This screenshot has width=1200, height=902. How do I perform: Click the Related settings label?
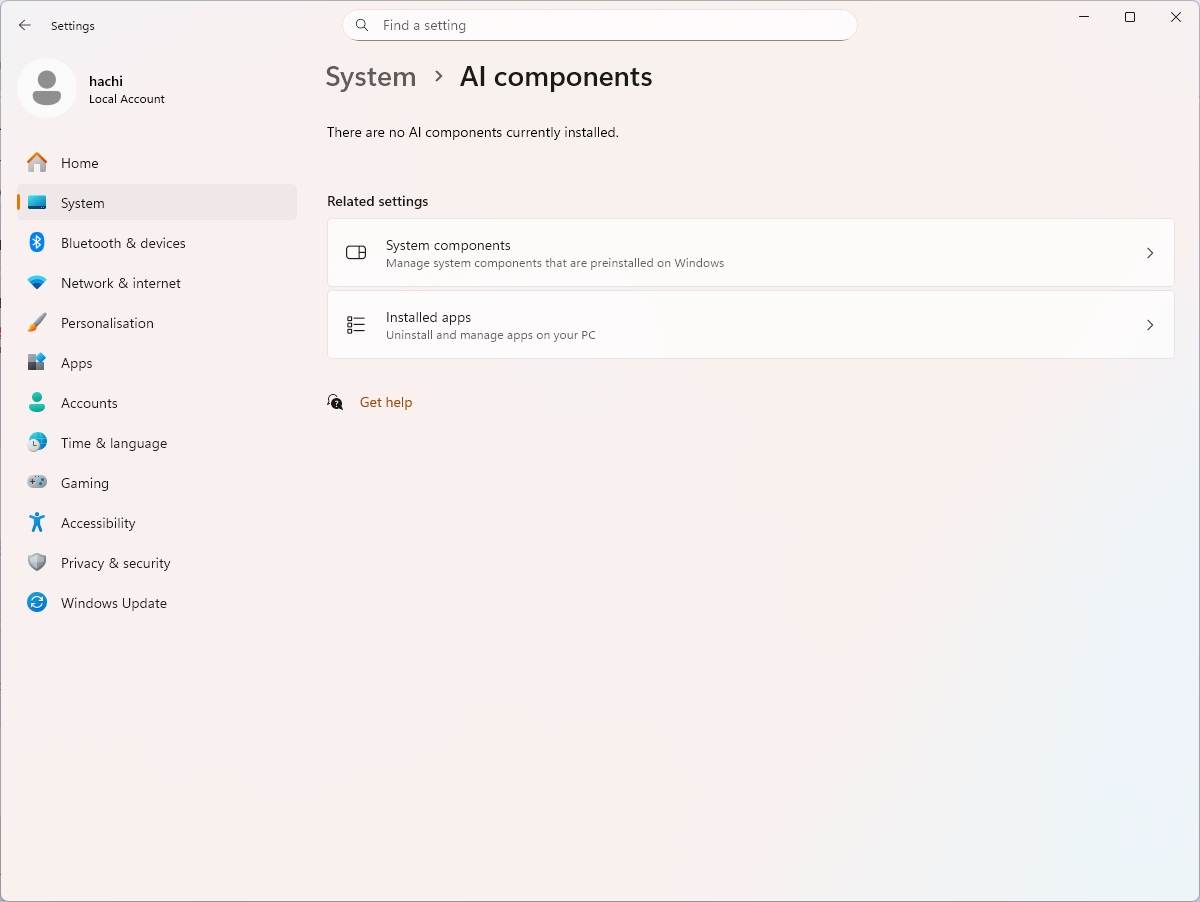tap(378, 201)
